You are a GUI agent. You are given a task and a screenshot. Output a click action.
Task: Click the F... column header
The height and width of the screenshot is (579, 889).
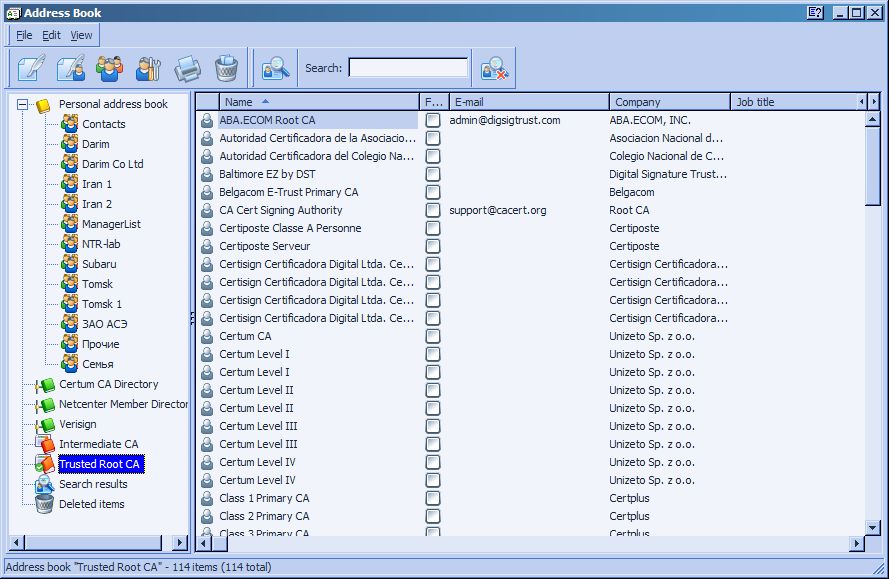[x=434, y=102]
